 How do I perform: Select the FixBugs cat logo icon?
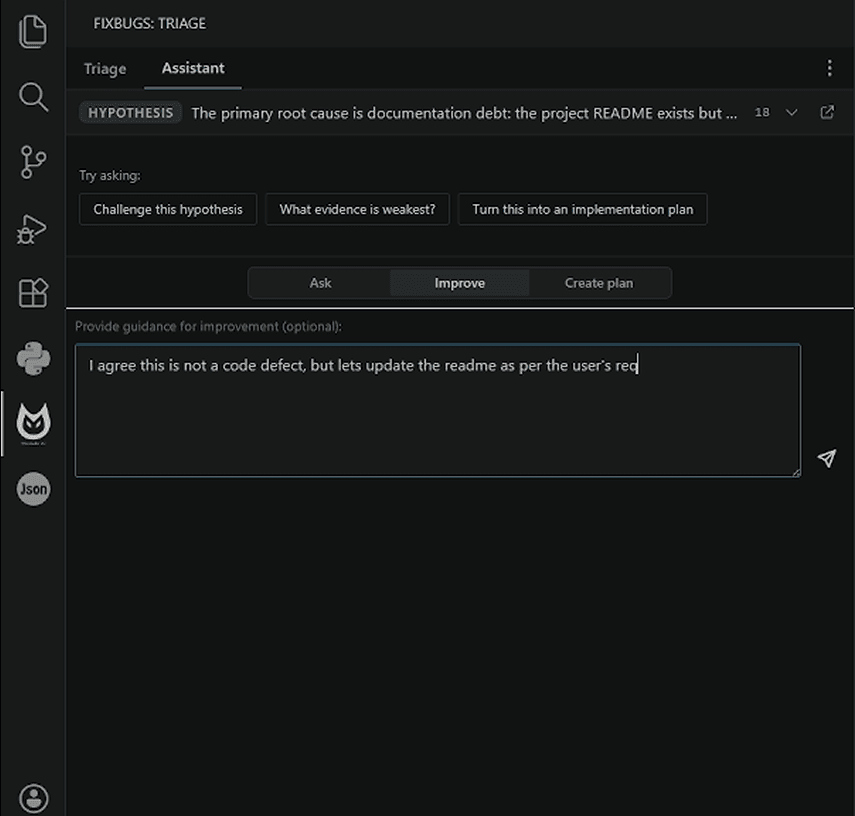point(33,423)
